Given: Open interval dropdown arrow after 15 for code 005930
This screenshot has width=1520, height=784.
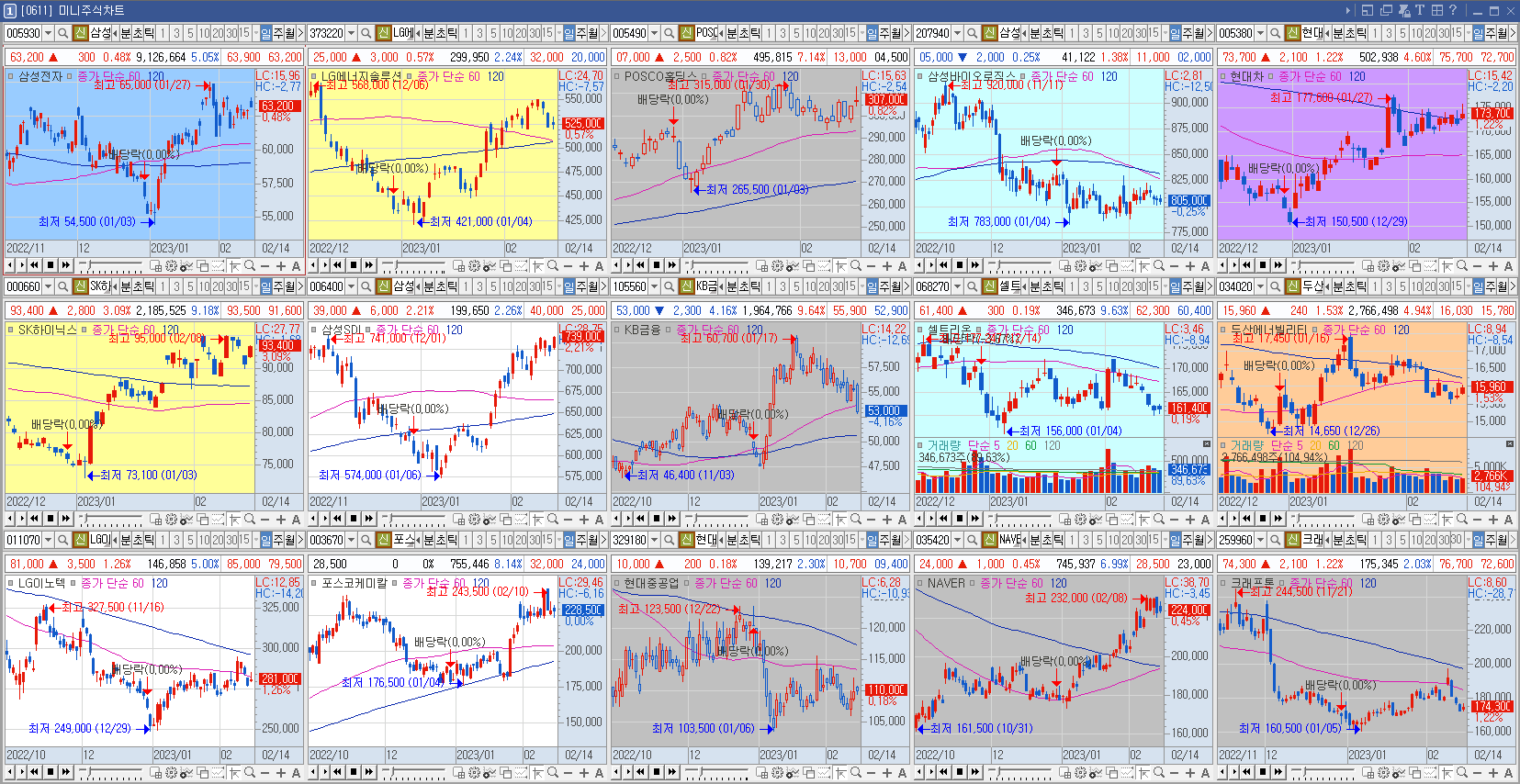Looking at the screenshot, I should [x=256, y=32].
